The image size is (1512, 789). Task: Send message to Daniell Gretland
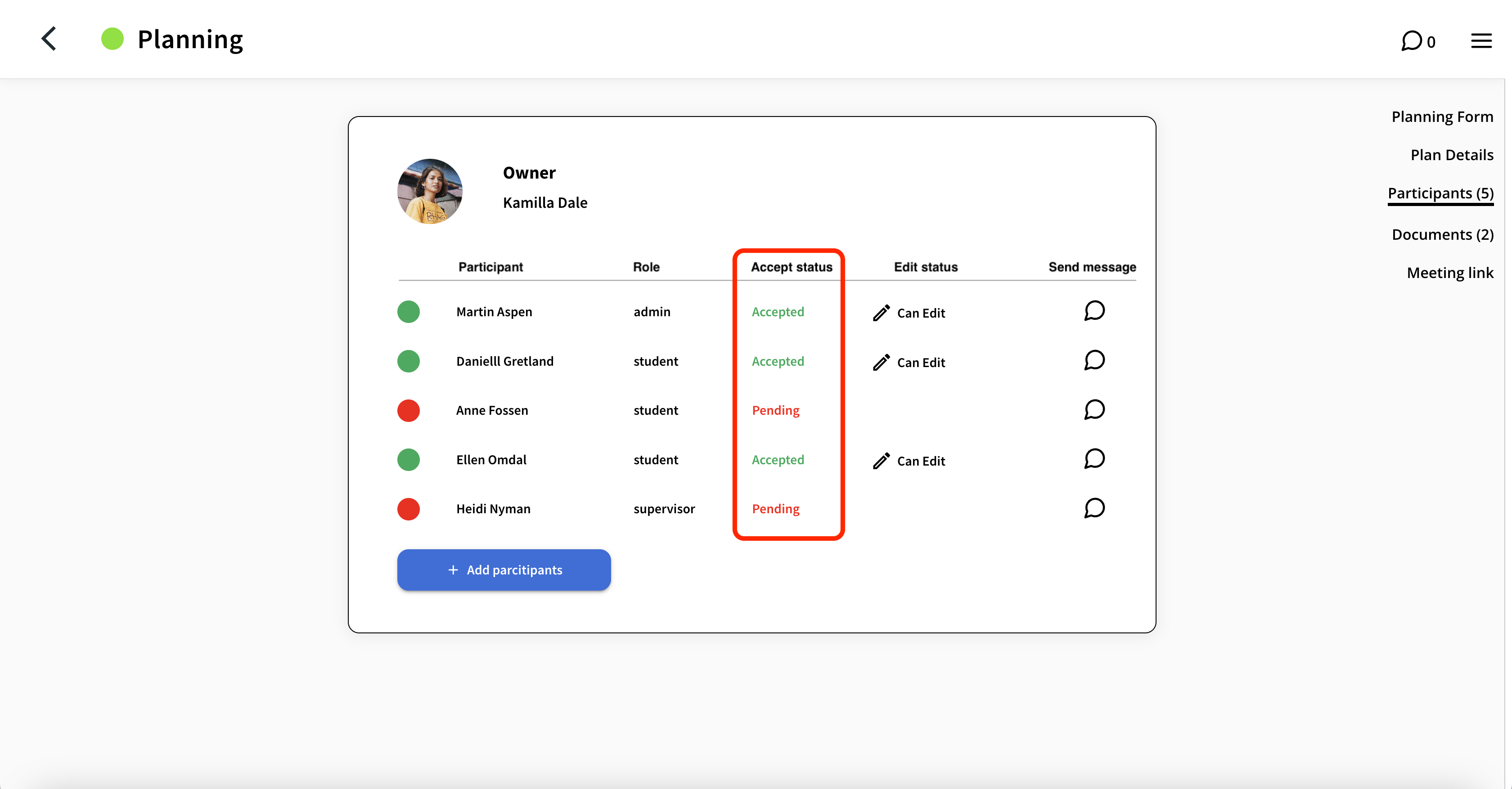coord(1093,360)
